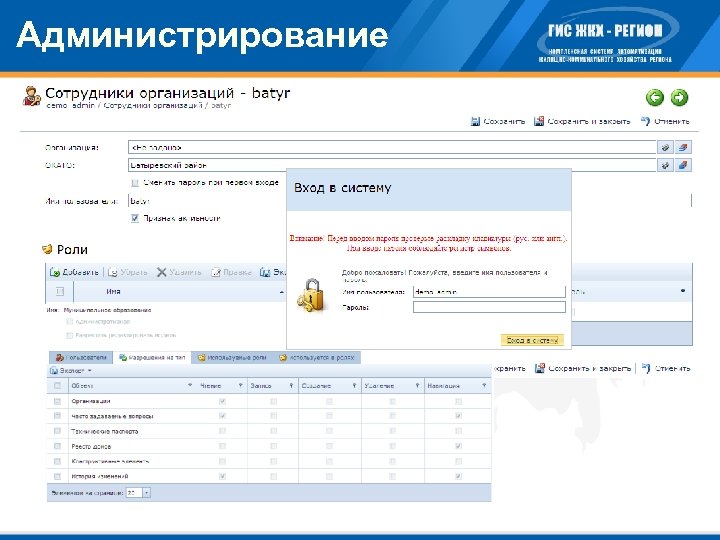The height and width of the screenshot is (540, 720).
Task: Click the Вход в систему login button
Action: 532,340
